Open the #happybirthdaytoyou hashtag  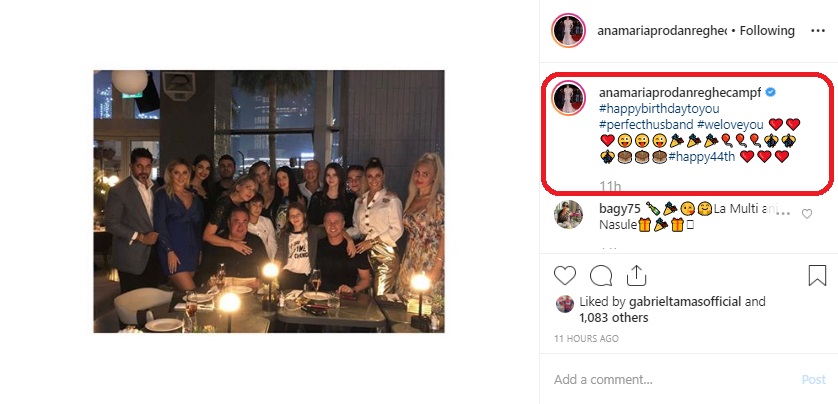coord(659,108)
